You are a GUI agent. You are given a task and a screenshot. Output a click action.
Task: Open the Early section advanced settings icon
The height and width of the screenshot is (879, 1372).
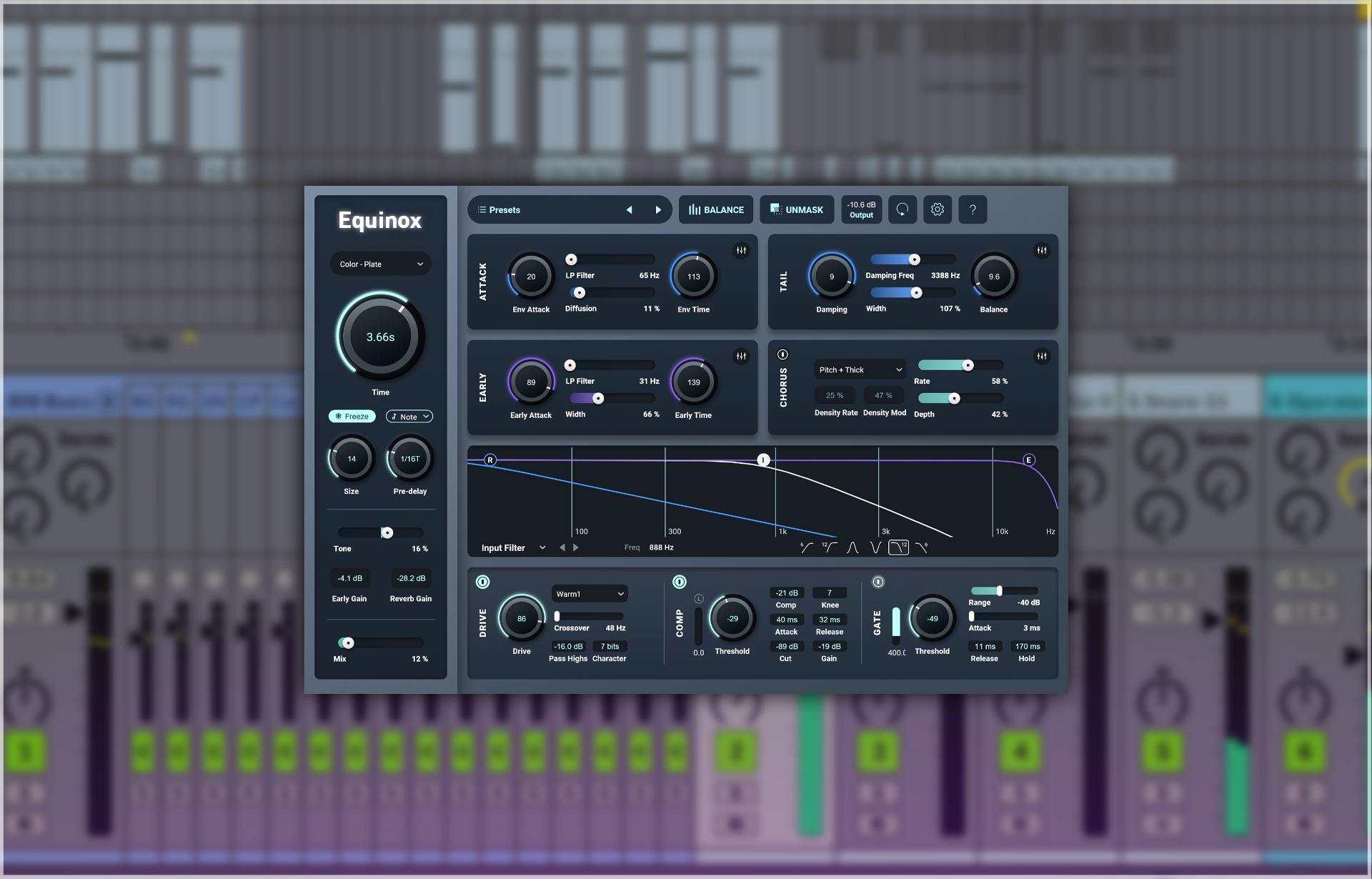[x=741, y=356]
